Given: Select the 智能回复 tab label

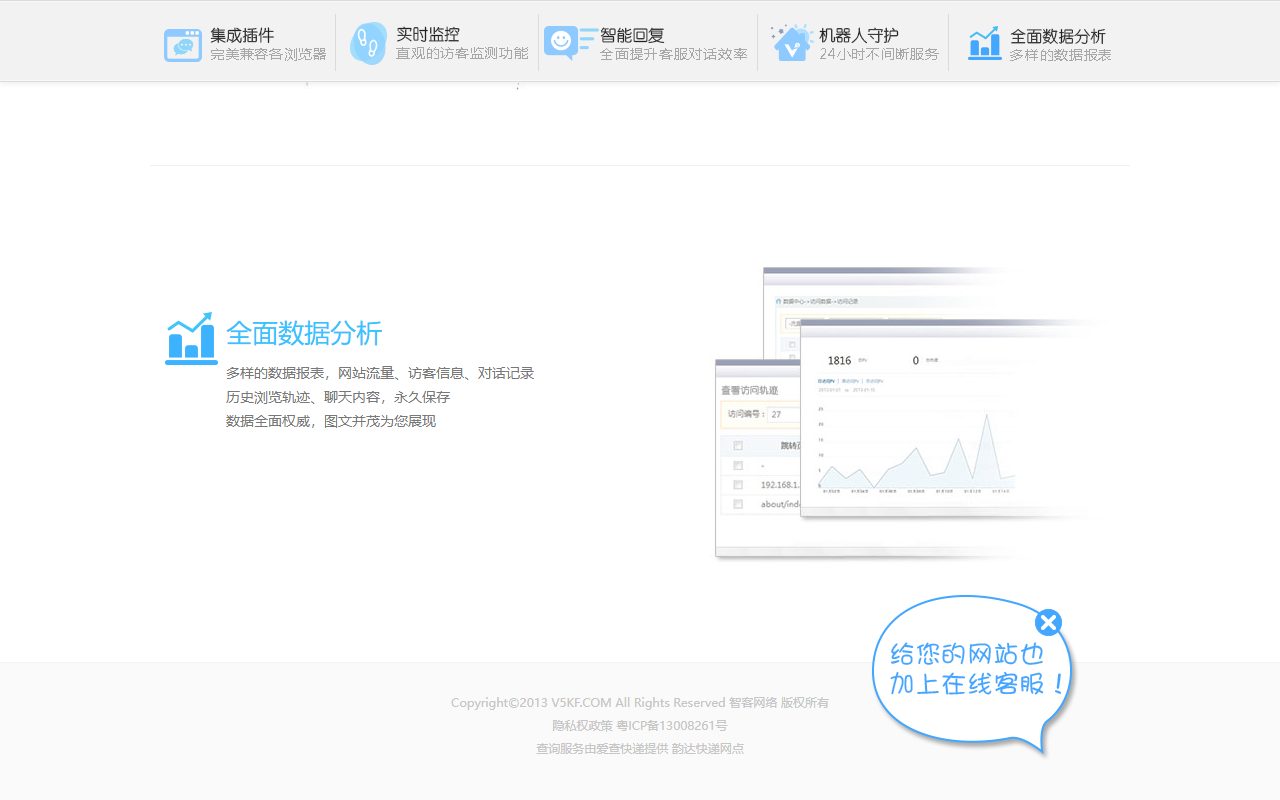Looking at the screenshot, I should tap(632, 35).
